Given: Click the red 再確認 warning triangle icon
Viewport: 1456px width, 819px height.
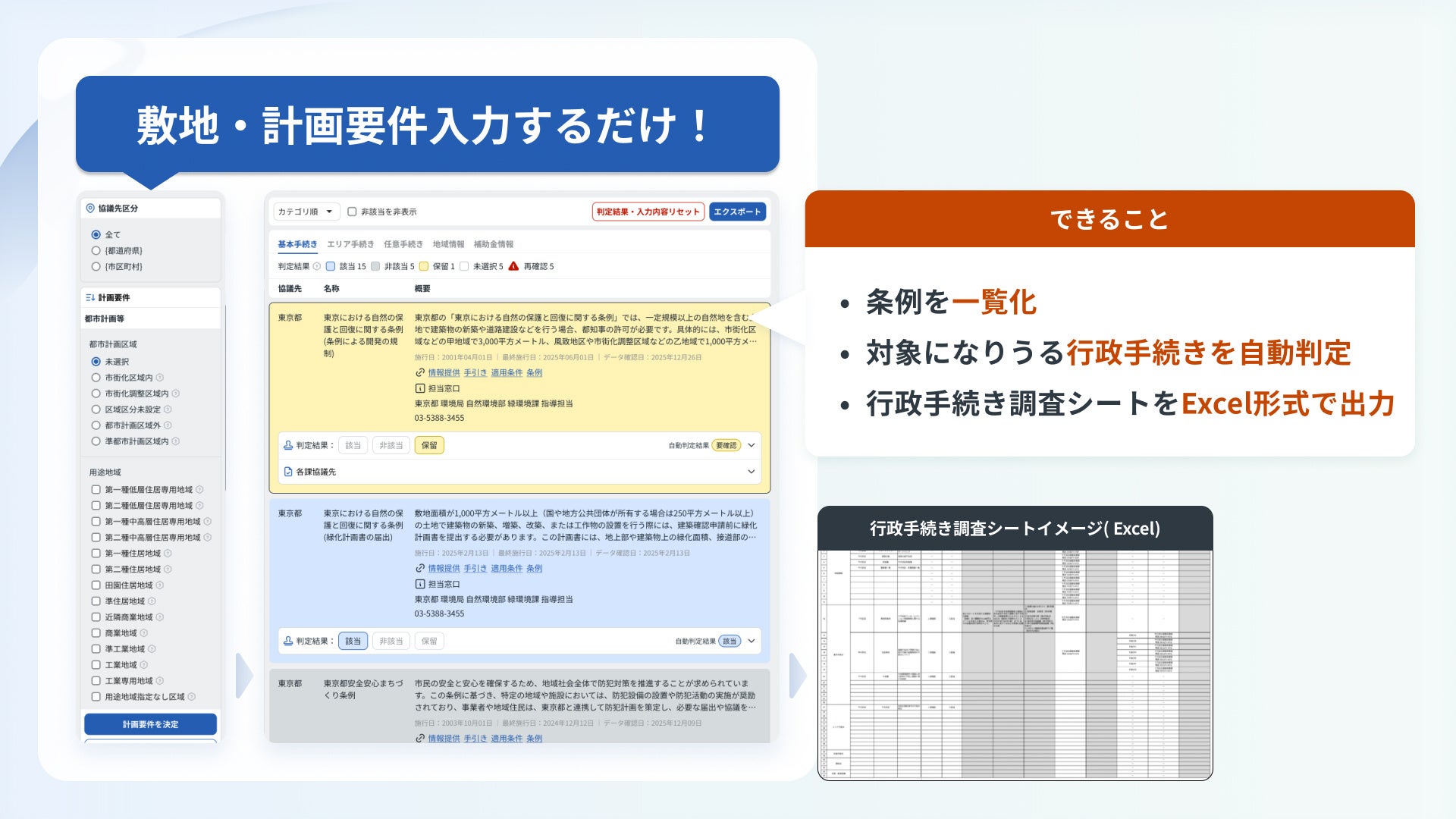Looking at the screenshot, I should click(513, 266).
